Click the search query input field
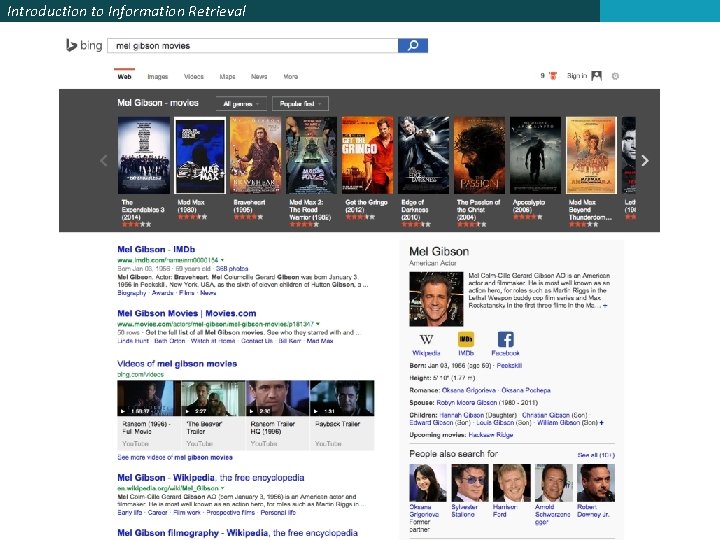 point(253,45)
